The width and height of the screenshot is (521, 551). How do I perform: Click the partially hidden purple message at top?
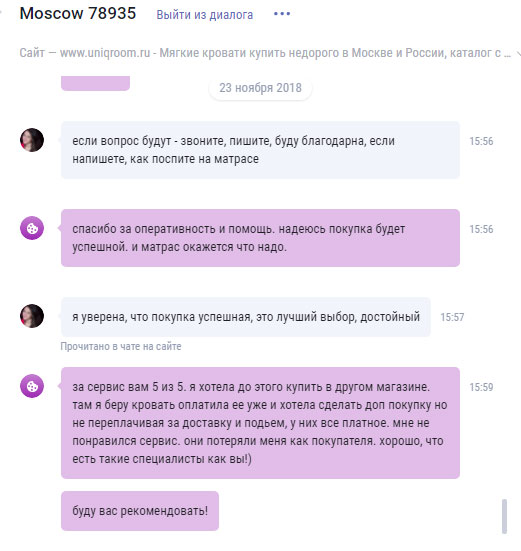pyautogui.click(x=96, y=83)
